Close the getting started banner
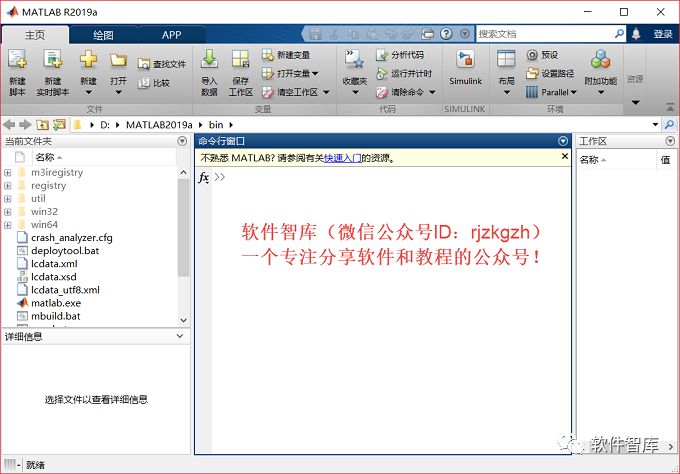 pos(564,156)
